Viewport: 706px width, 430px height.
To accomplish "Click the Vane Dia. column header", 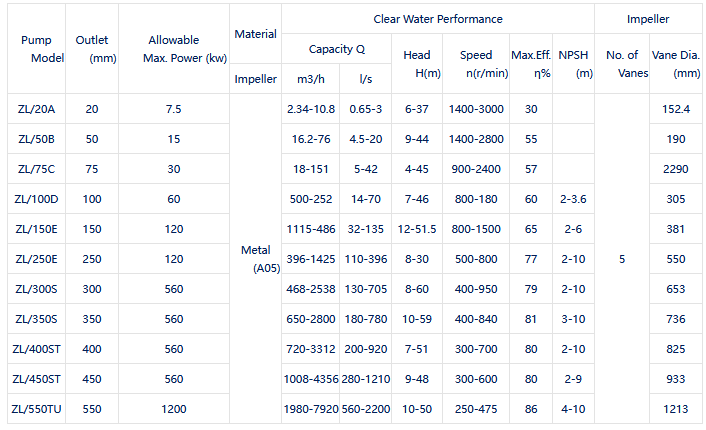I will point(674,64).
